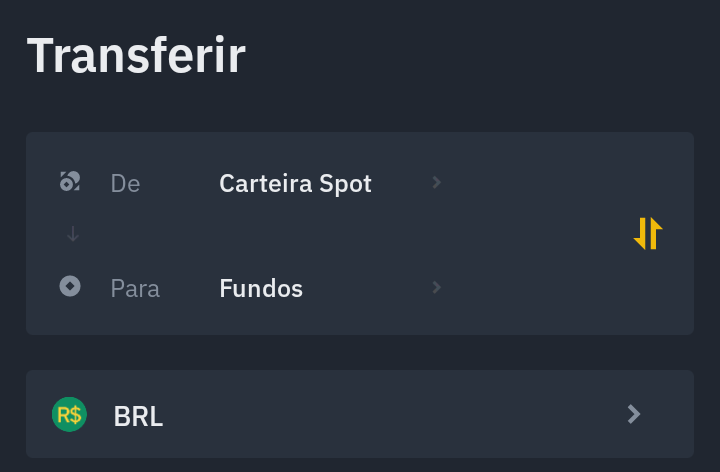Click the De label

(x=125, y=184)
